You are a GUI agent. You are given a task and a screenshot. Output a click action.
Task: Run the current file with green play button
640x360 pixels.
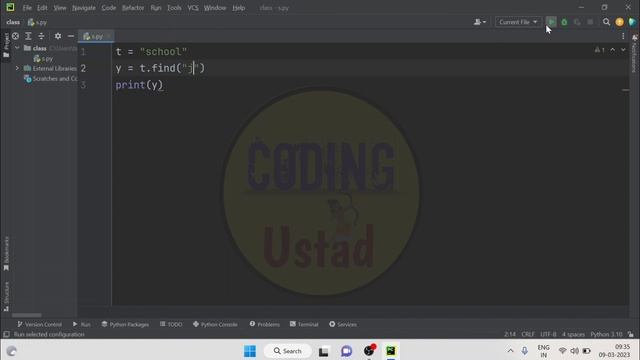pyautogui.click(x=551, y=22)
